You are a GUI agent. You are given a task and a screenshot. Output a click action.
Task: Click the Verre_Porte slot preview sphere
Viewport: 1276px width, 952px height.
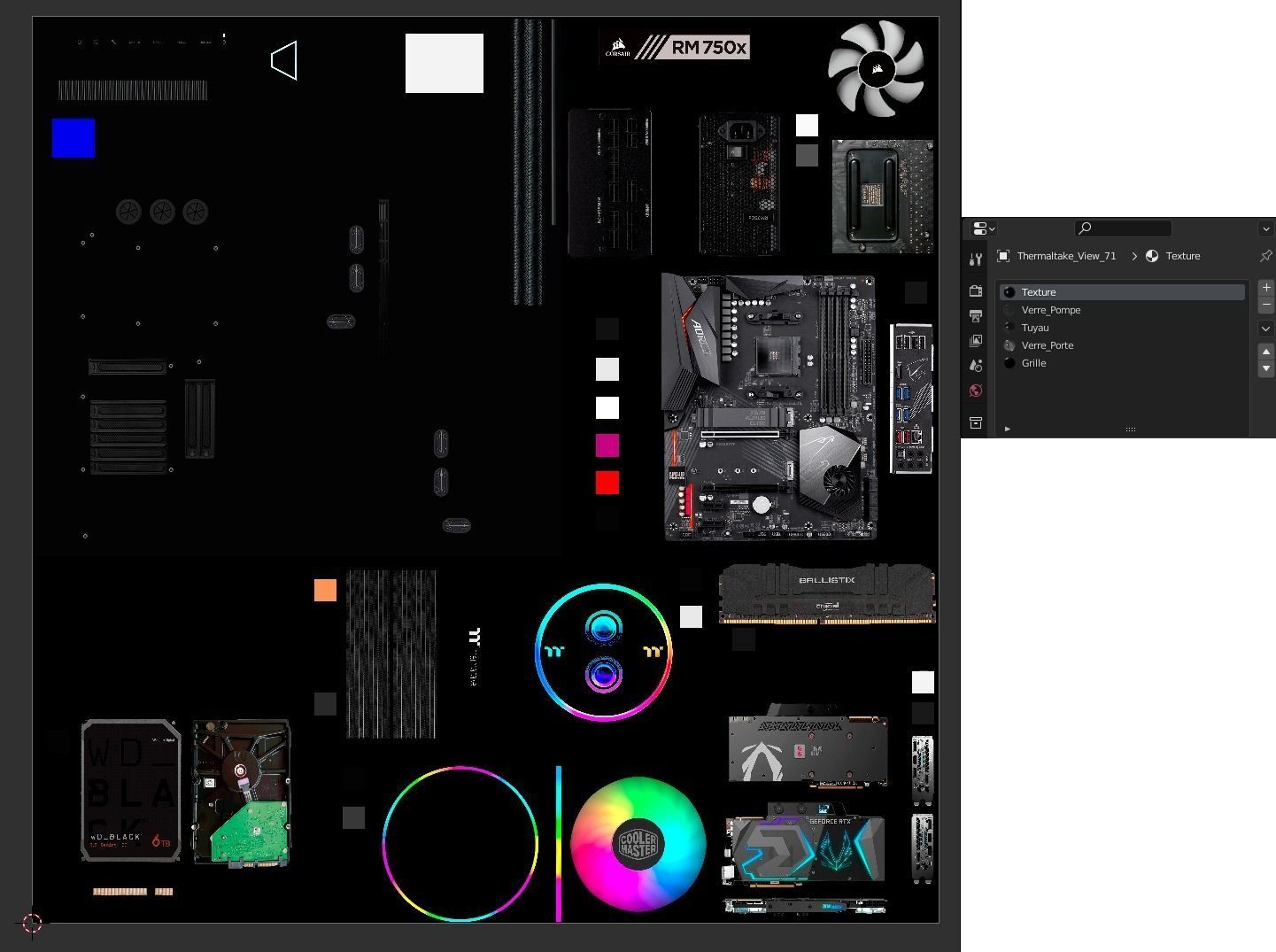point(1009,345)
